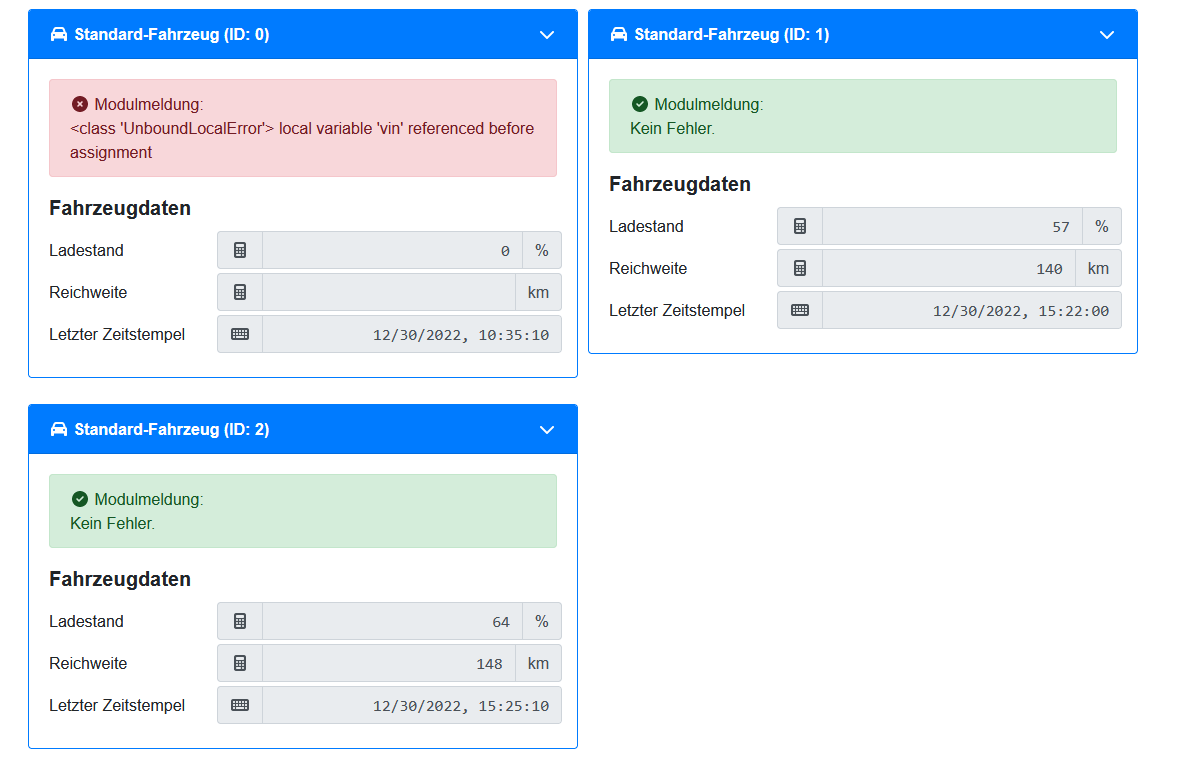
Task: Click the calculator icon beside vehicle 1 Reichweite
Action: coord(800,268)
